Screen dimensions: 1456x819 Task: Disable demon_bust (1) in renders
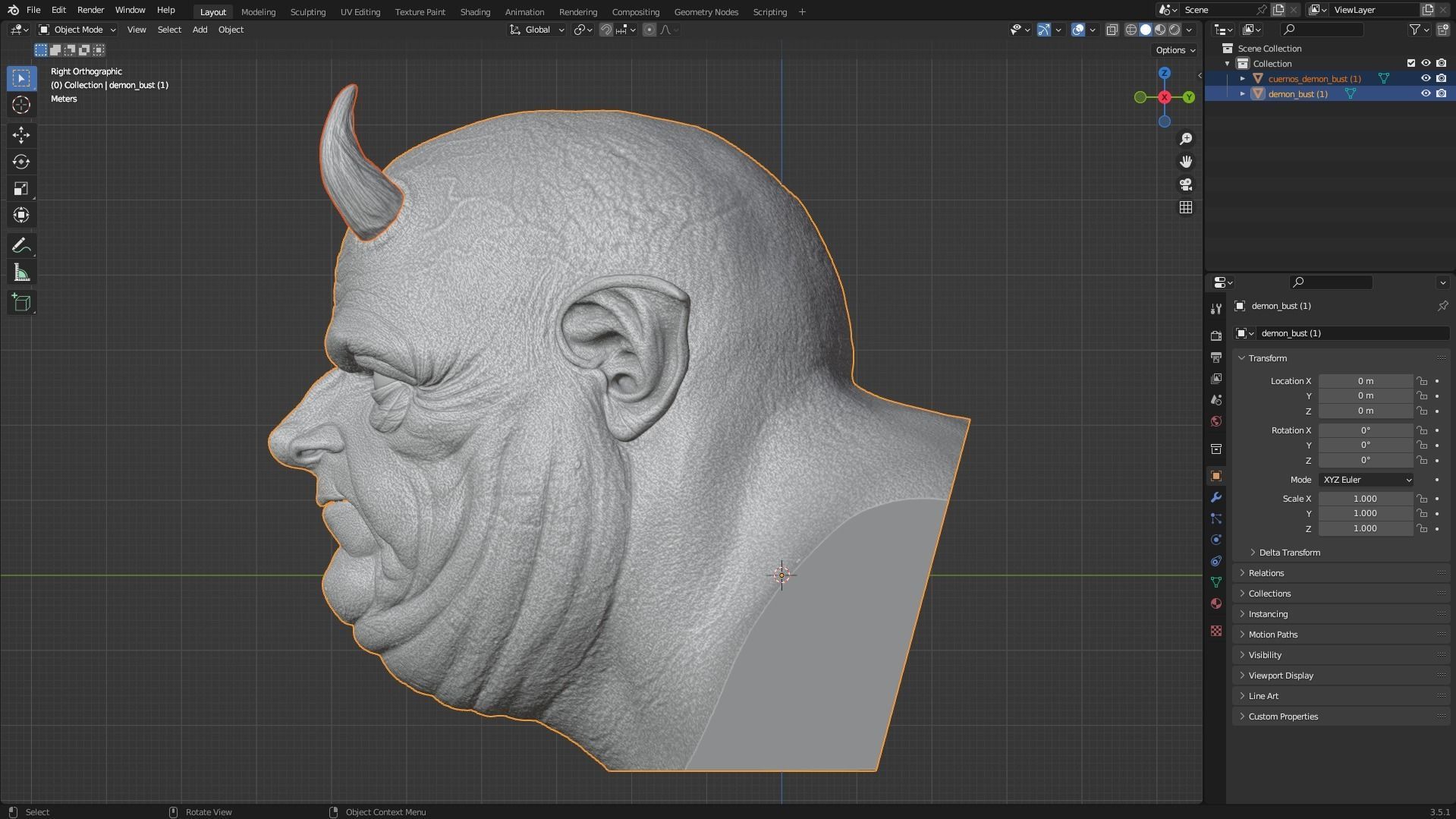pyautogui.click(x=1441, y=93)
